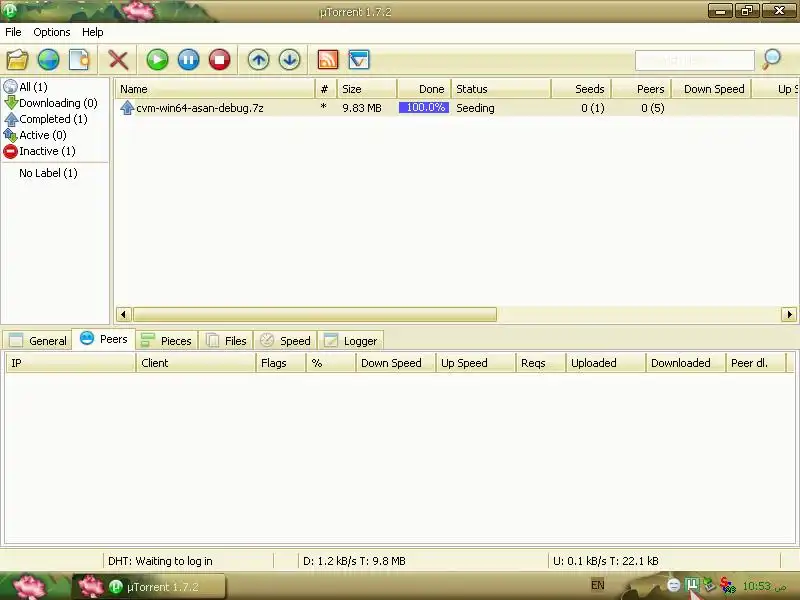The width and height of the screenshot is (800, 600).
Task: Sort by Down Speed header in torrent list
Action: 711,89
